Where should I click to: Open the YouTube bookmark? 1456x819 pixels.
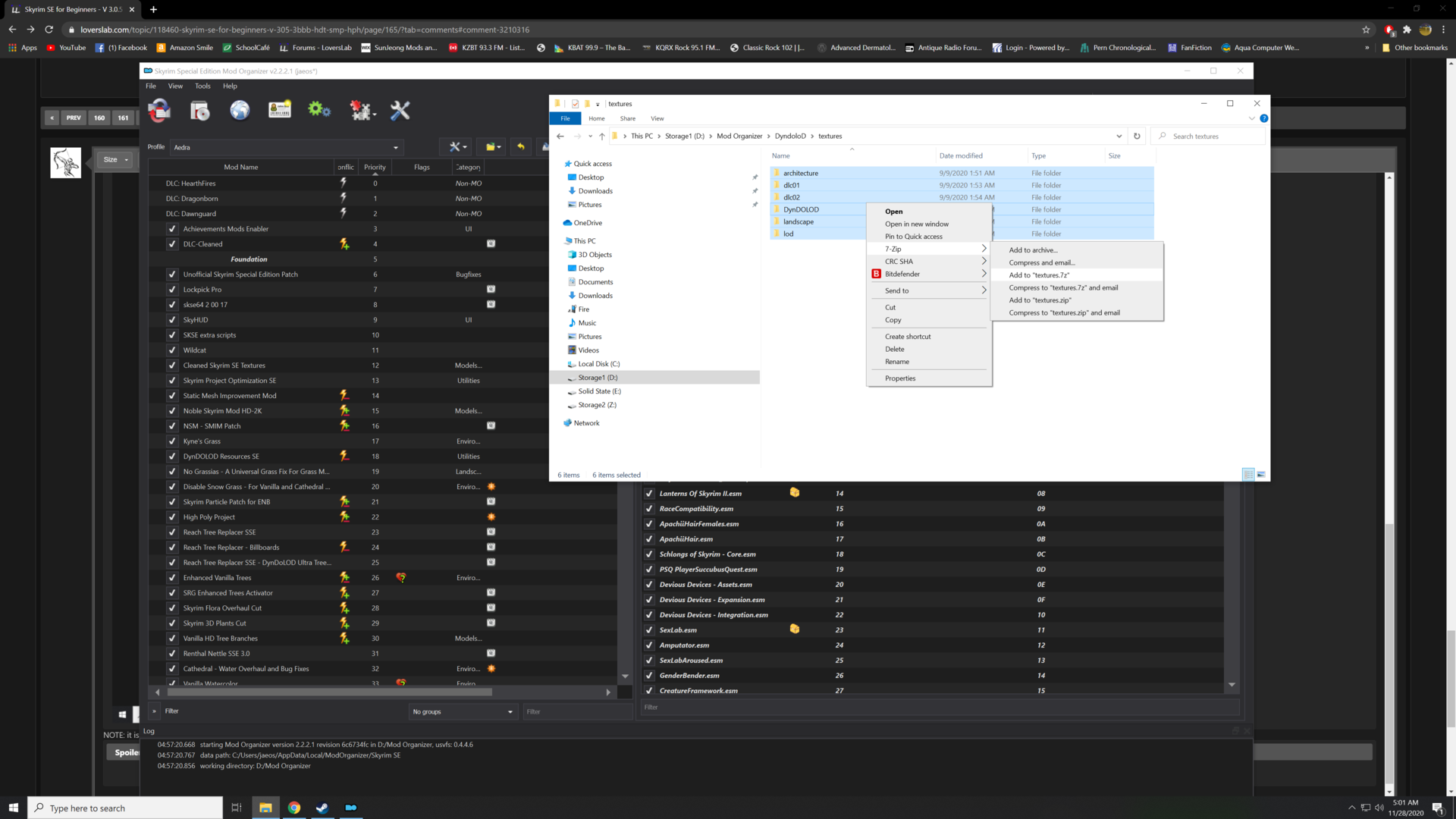[67, 48]
